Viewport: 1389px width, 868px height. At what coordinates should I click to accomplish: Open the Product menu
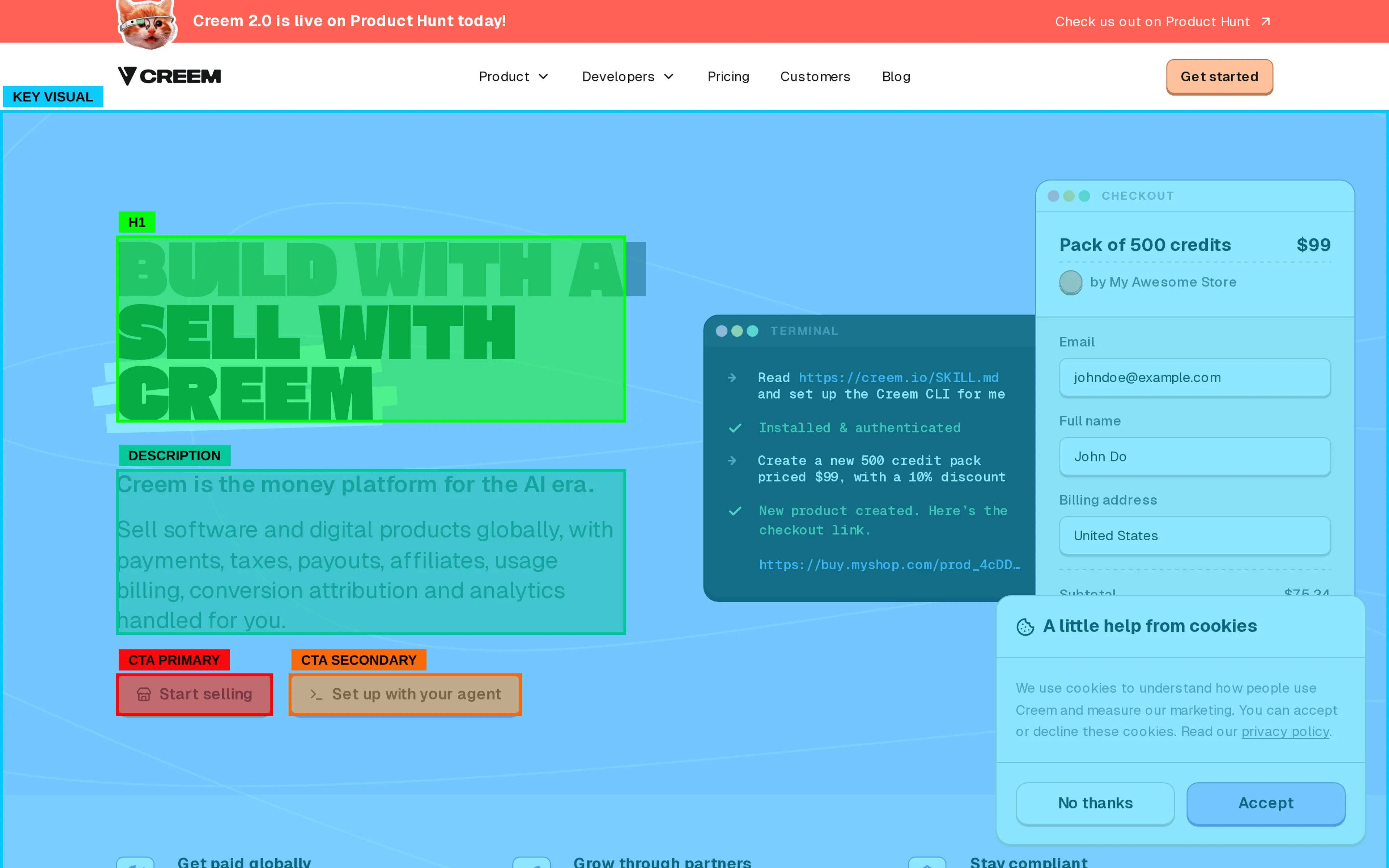pos(514,76)
